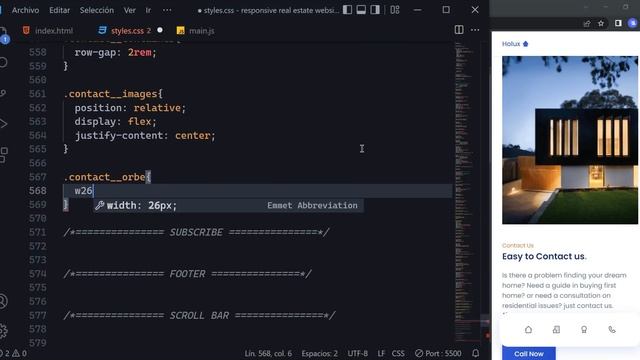Change language mode via CSS status entry

tap(398, 353)
